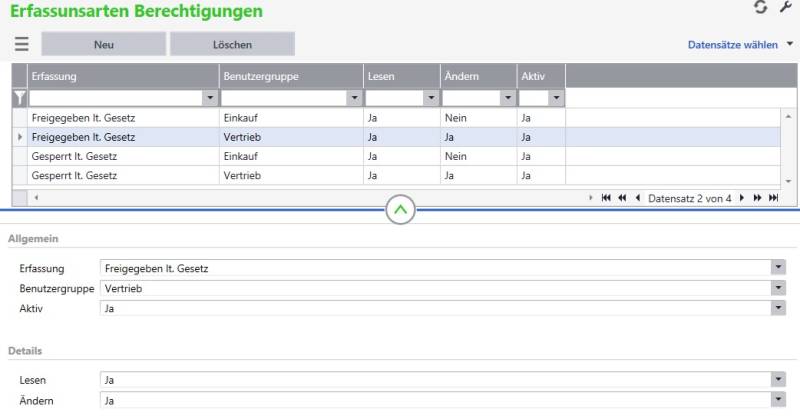Jump to first record in navigator
This screenshot has width=800, height=416.
tap(606, 198)
